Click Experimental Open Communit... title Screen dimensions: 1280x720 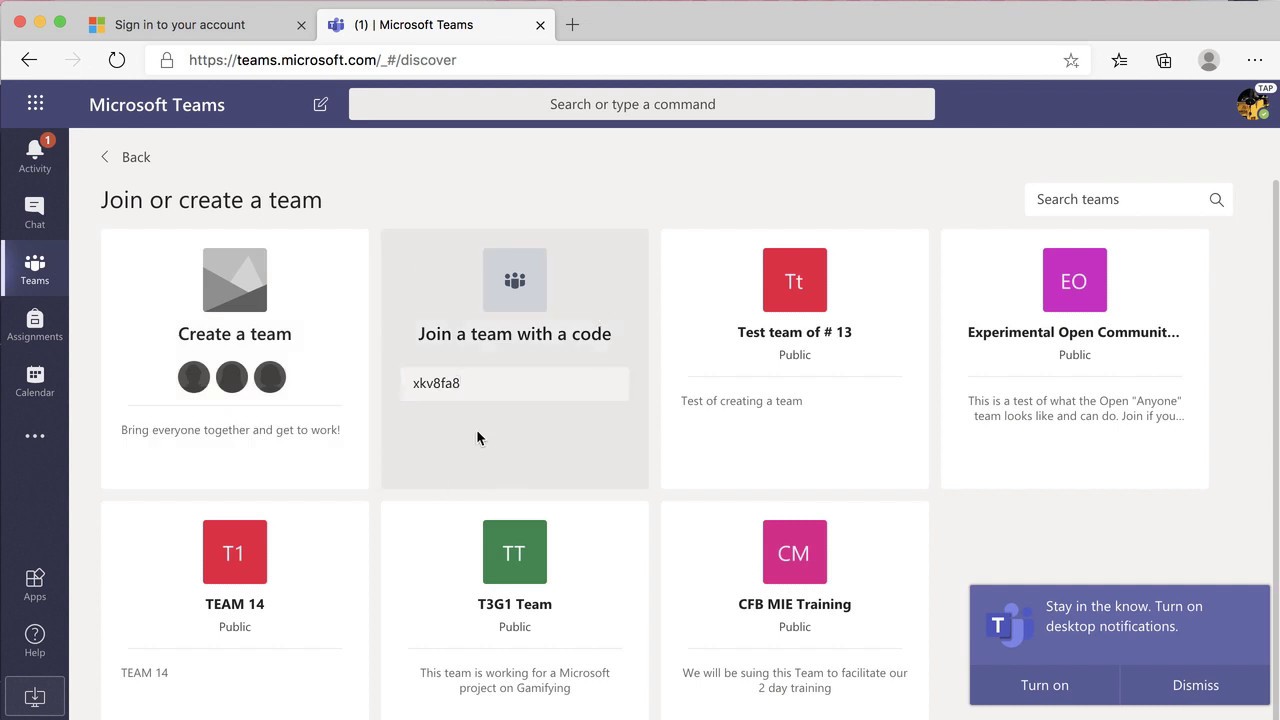tap(1074, 332)
